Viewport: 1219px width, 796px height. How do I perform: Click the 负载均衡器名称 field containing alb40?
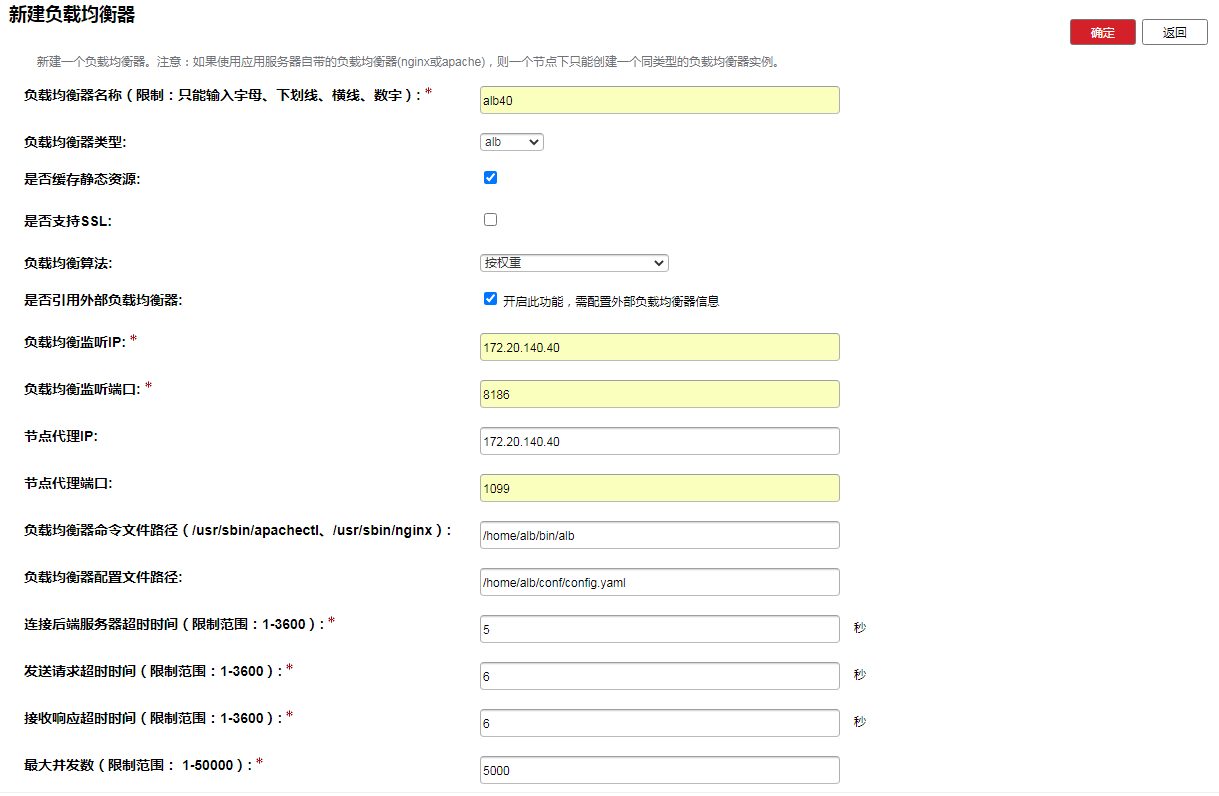pos(659,100)
